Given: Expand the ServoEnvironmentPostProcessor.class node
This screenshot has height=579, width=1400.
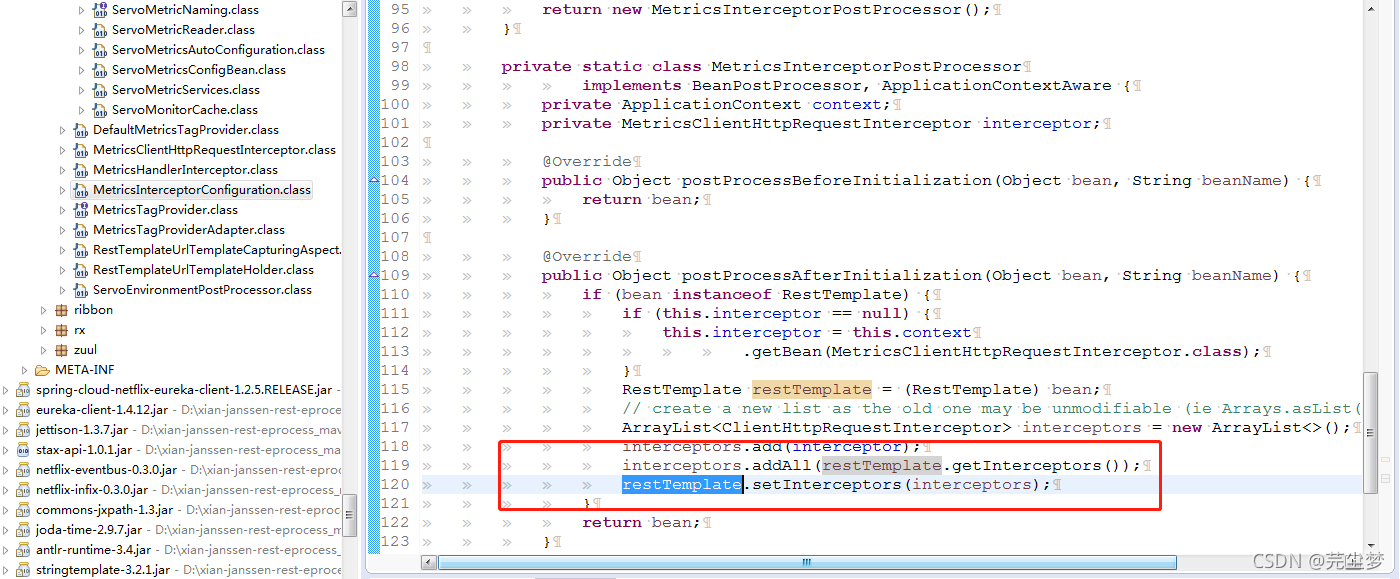Looking at the screenshot, I should click(63, 290).
